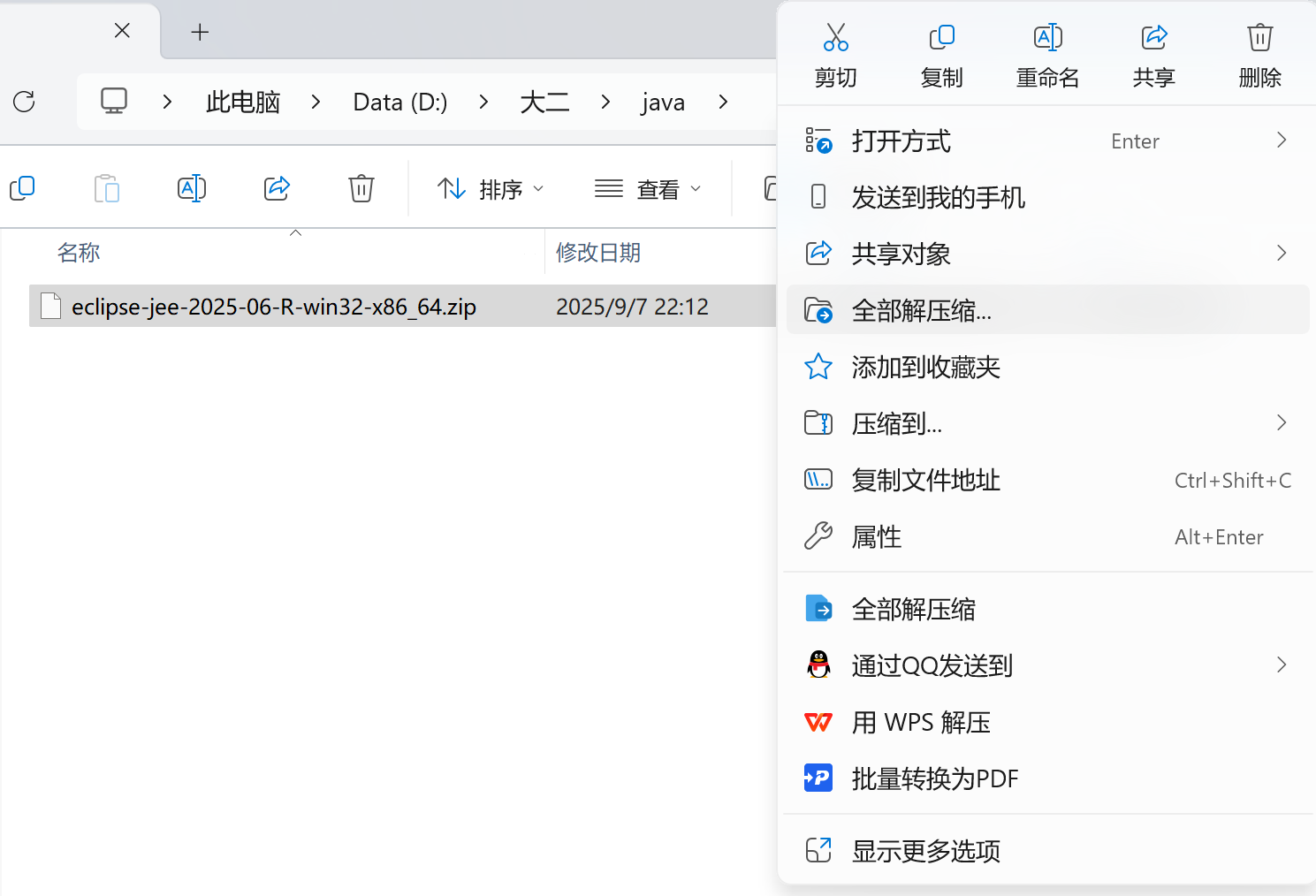Viewport: 1316px width, 896px height.
Task: Cut the file using the 剪切 icon
Action: pyautogui.click(x=835, y=53)
